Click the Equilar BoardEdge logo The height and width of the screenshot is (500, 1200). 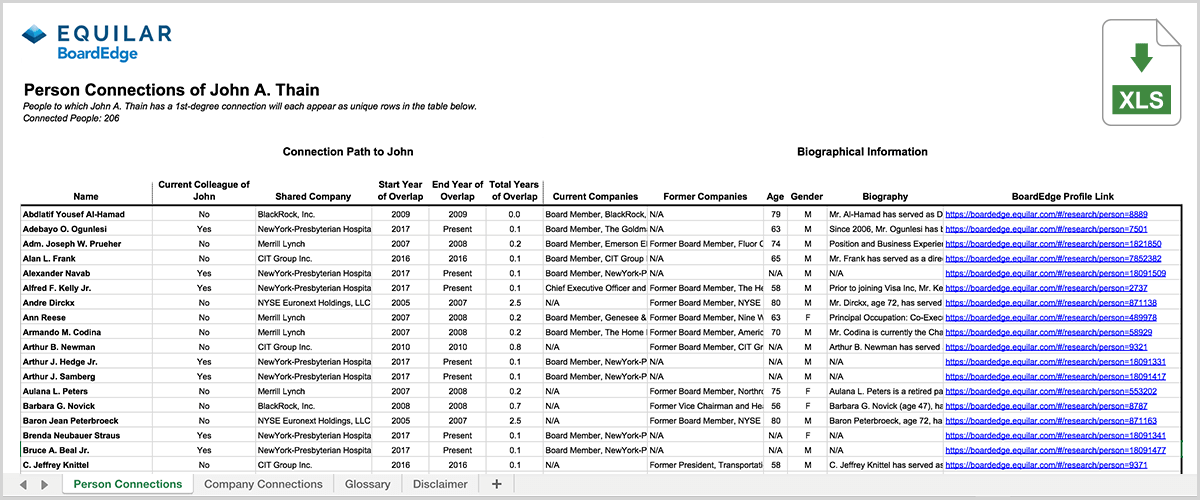pyautogui.click(x=97, y=42)
